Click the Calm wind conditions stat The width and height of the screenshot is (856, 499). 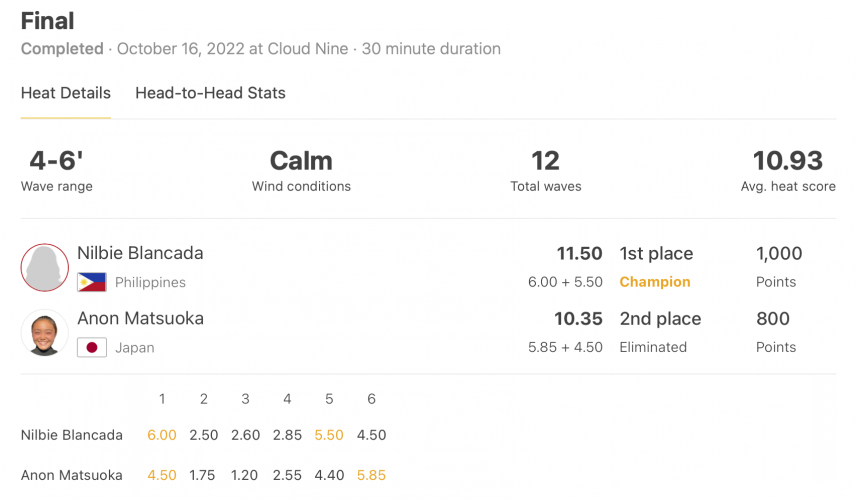point(301,161)
